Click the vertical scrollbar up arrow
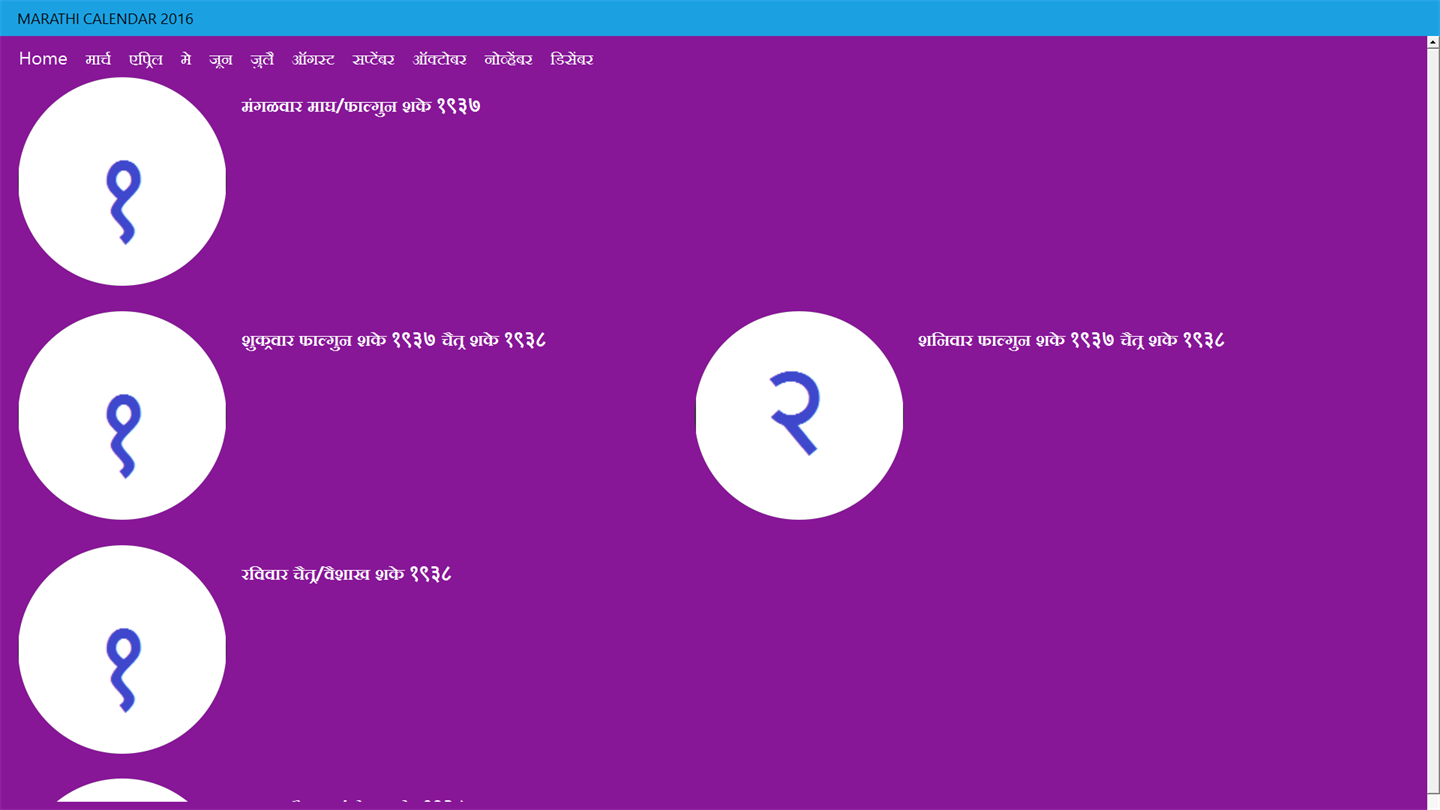This screenshot has width=1440, height=810. pyautogui.click(x=1433, y=43)
